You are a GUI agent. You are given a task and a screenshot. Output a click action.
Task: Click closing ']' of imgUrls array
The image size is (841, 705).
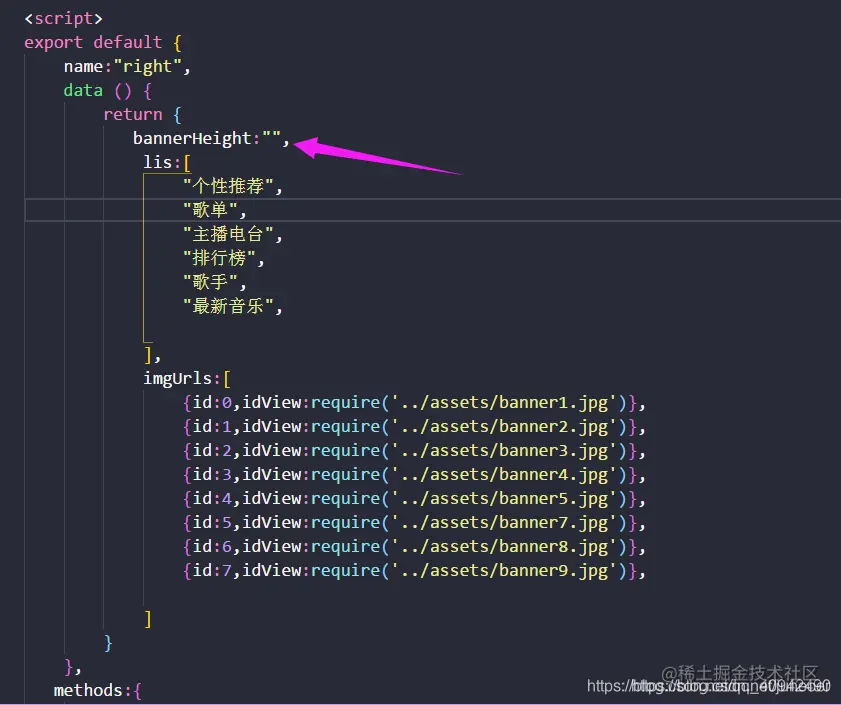(148, 619)
